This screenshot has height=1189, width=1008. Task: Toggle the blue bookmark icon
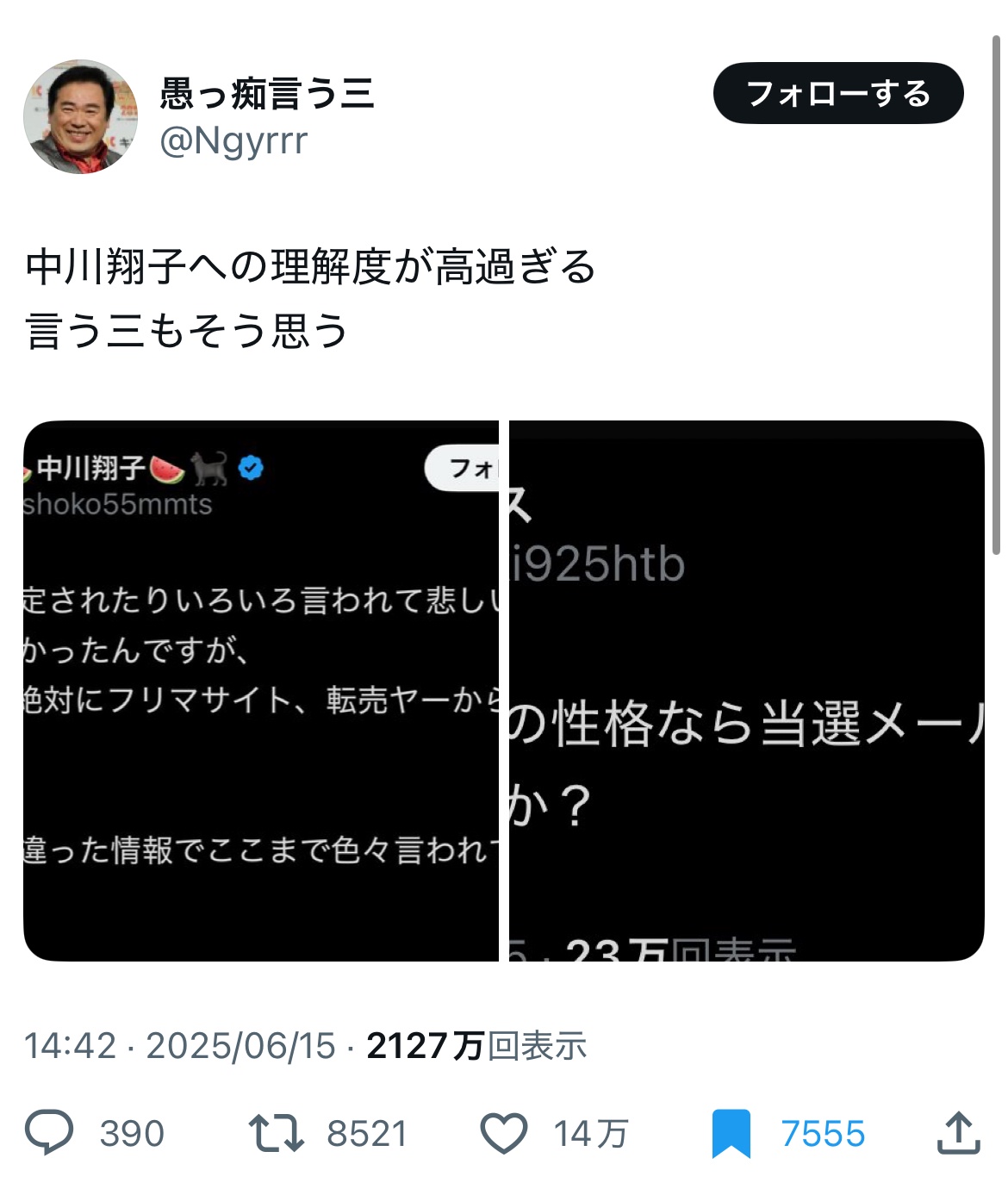[731, 1134]
